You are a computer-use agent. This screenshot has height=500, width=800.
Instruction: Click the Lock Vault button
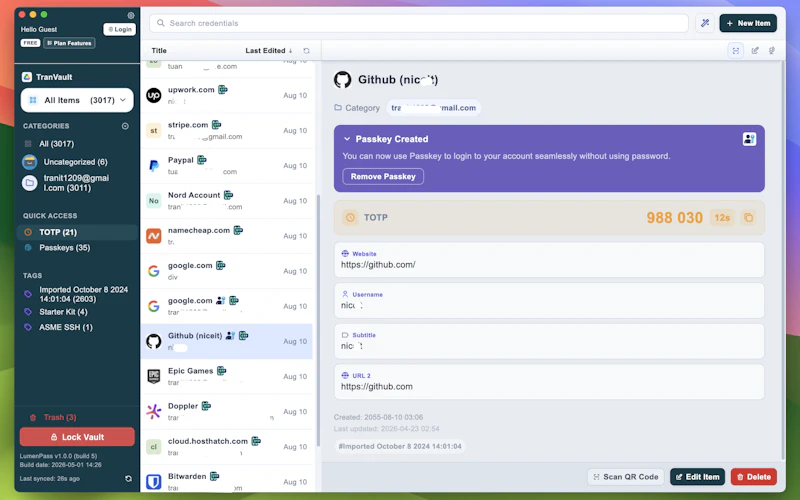(x=77, y=437)
